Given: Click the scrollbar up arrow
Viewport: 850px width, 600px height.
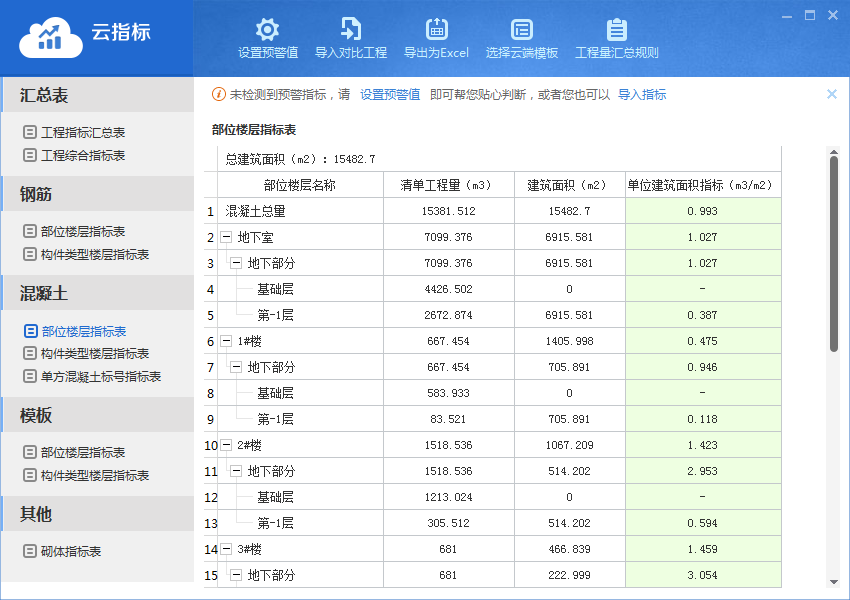Looking at the screenshot, I should (834, 151).
